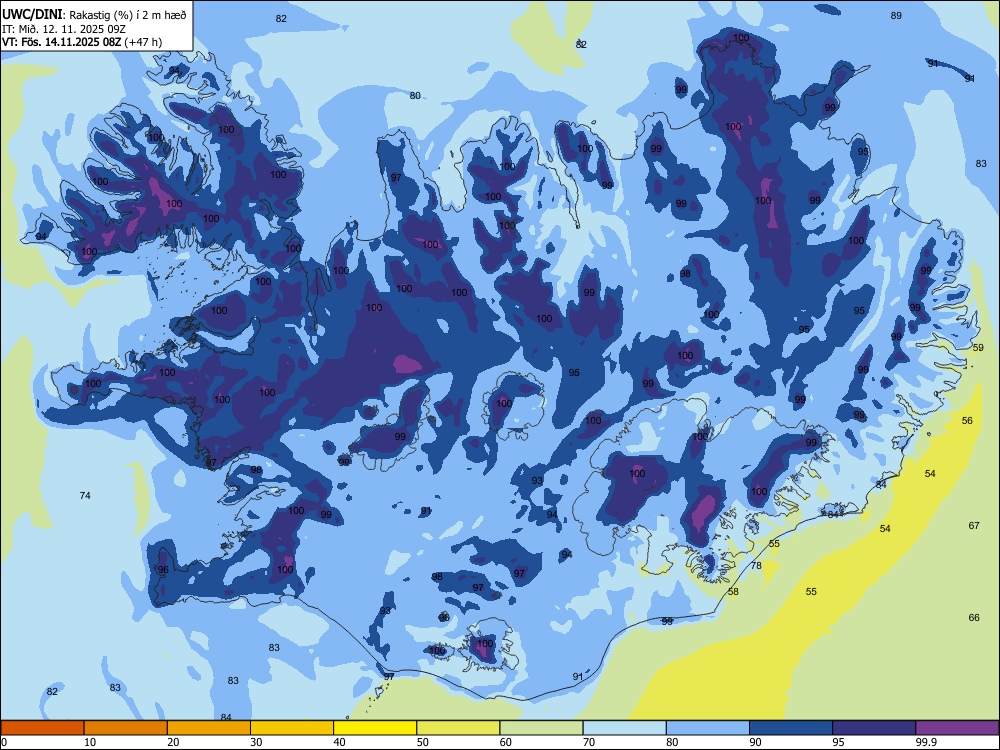Select the 40–50 bright yellow legend swatch
The image size is (1000, 750).
pyautogui.click(x=375, y=728)
